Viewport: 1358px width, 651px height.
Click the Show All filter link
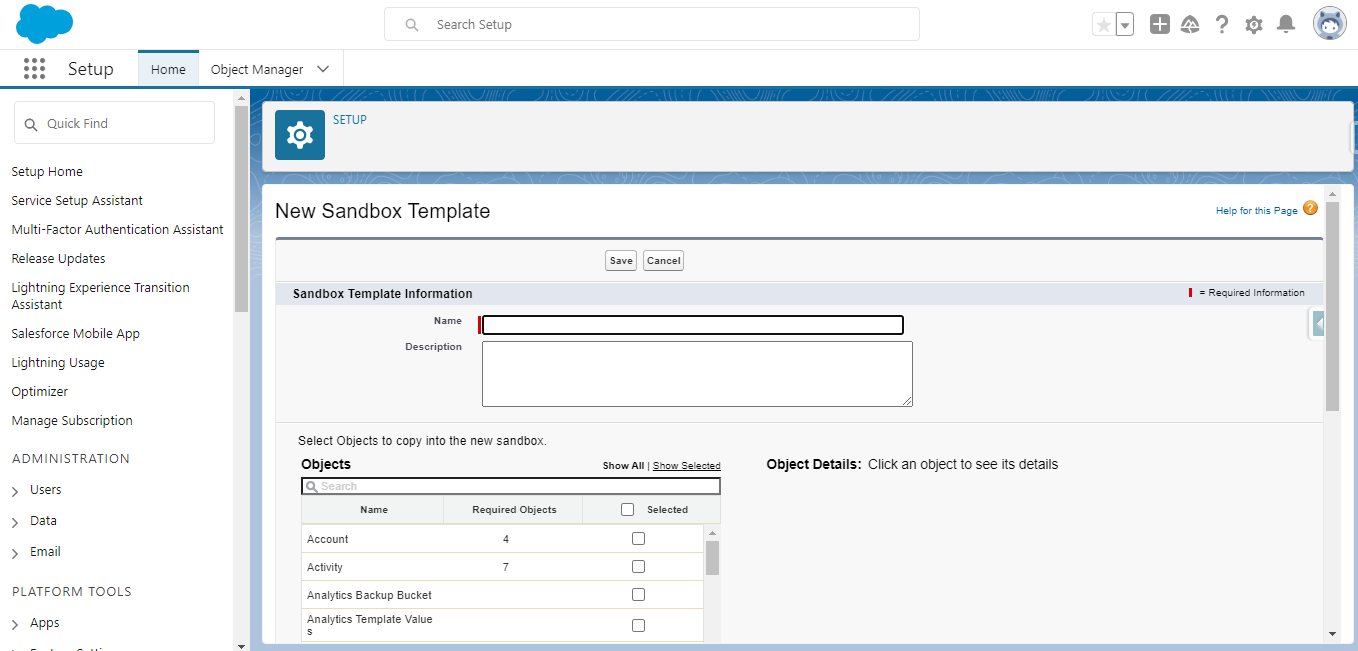tap(623, 466)
